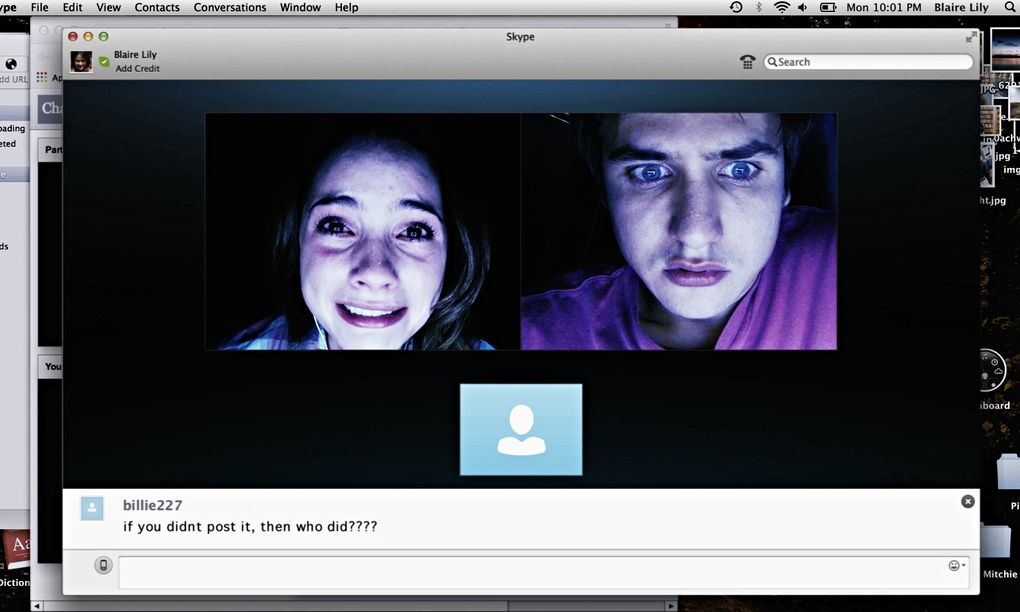
Task: Click the Bluetooth menu bar icon
Action: (x=758, y=7)
